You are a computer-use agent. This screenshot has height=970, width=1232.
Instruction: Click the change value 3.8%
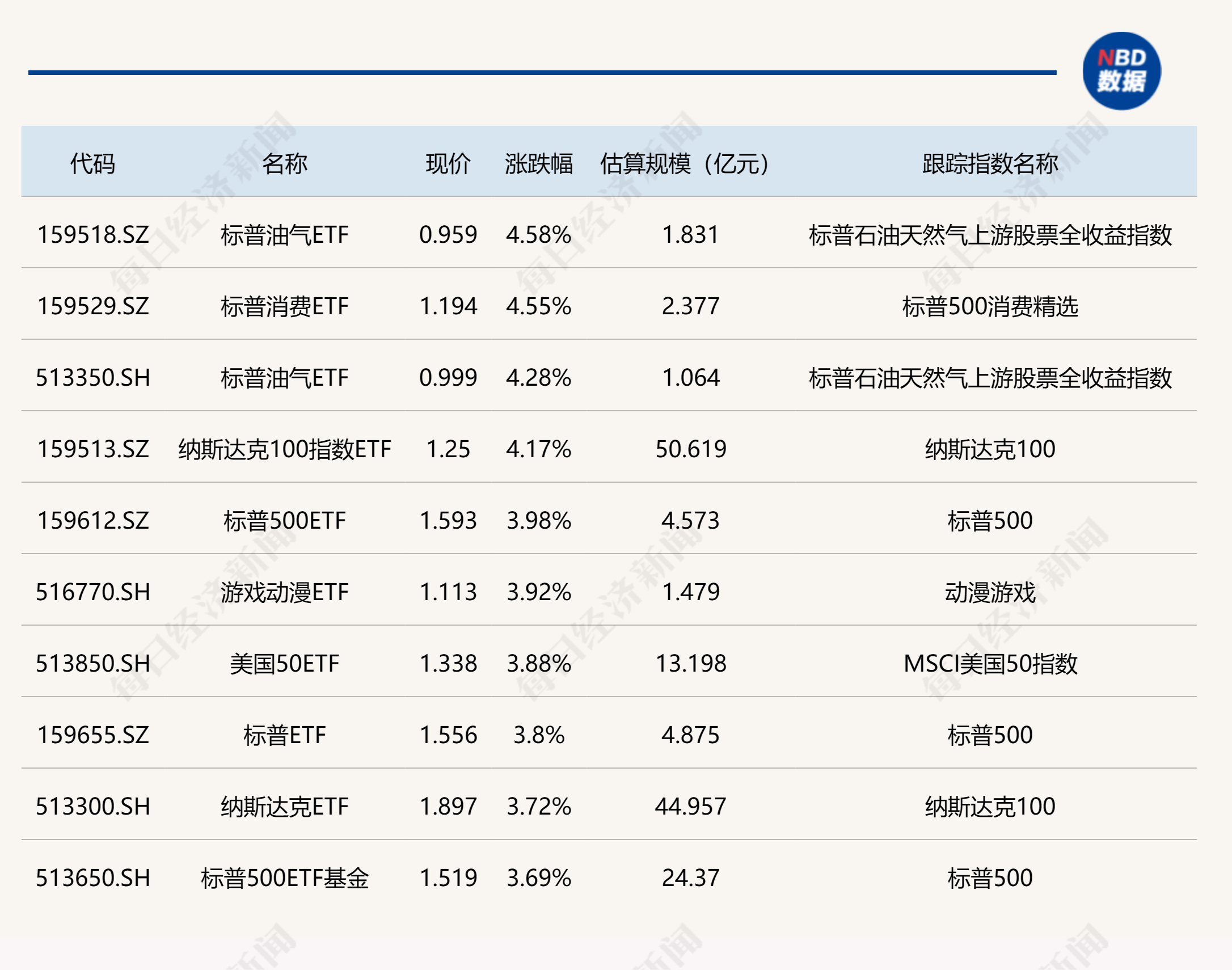(x=539, y=735)
